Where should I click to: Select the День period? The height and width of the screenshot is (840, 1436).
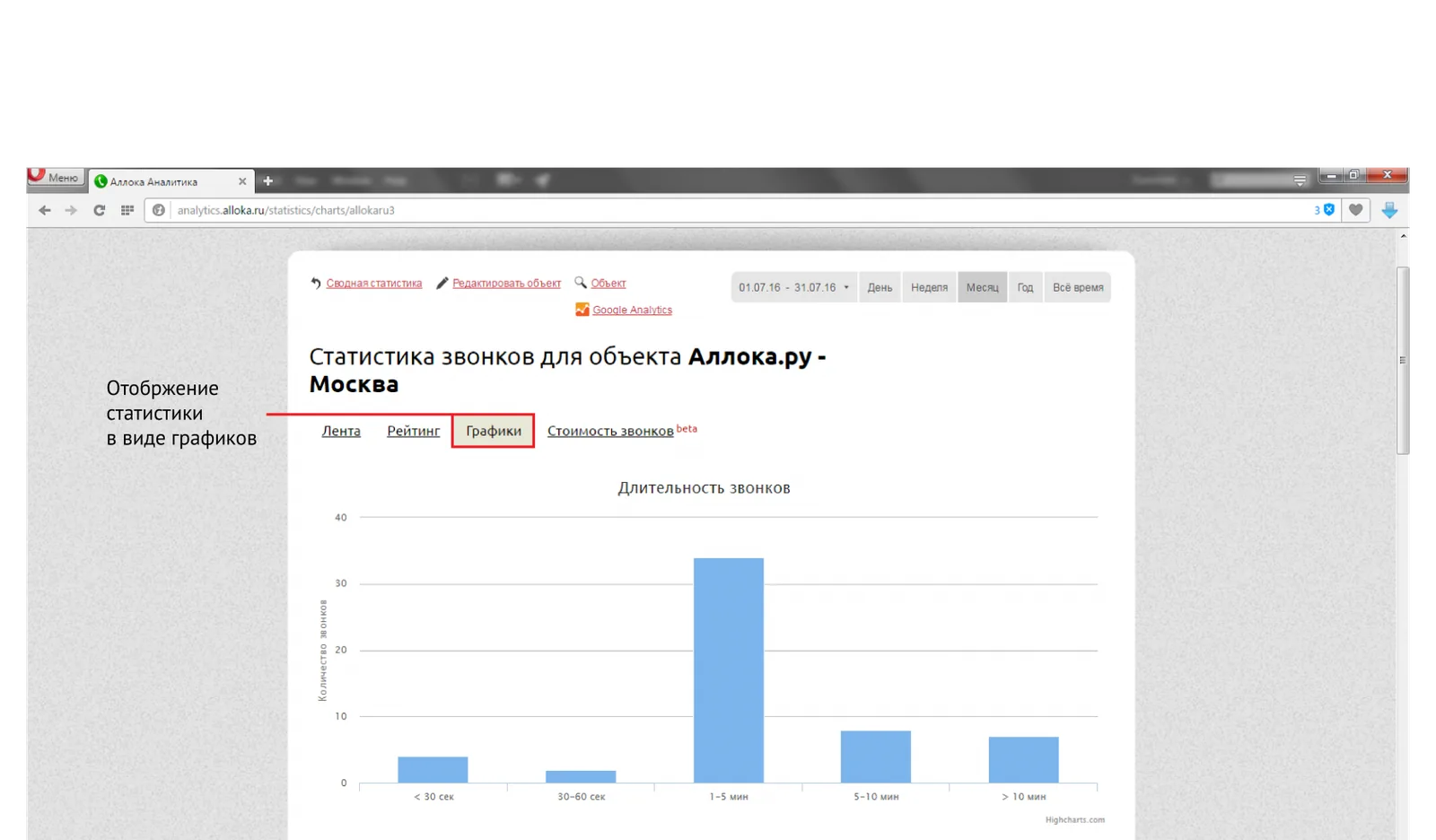pyautogui.click(x=880, y=287)
